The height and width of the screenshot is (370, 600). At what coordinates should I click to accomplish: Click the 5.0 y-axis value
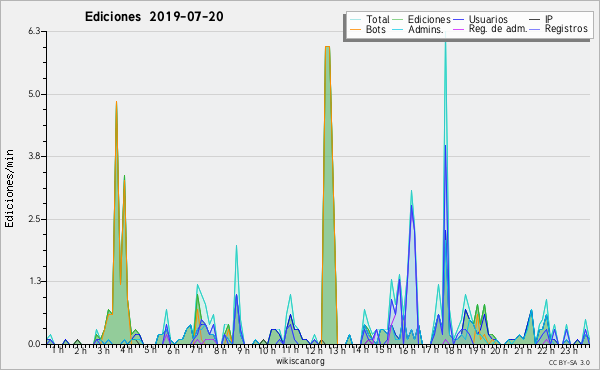pyautogui.click(x=34, y=94)
